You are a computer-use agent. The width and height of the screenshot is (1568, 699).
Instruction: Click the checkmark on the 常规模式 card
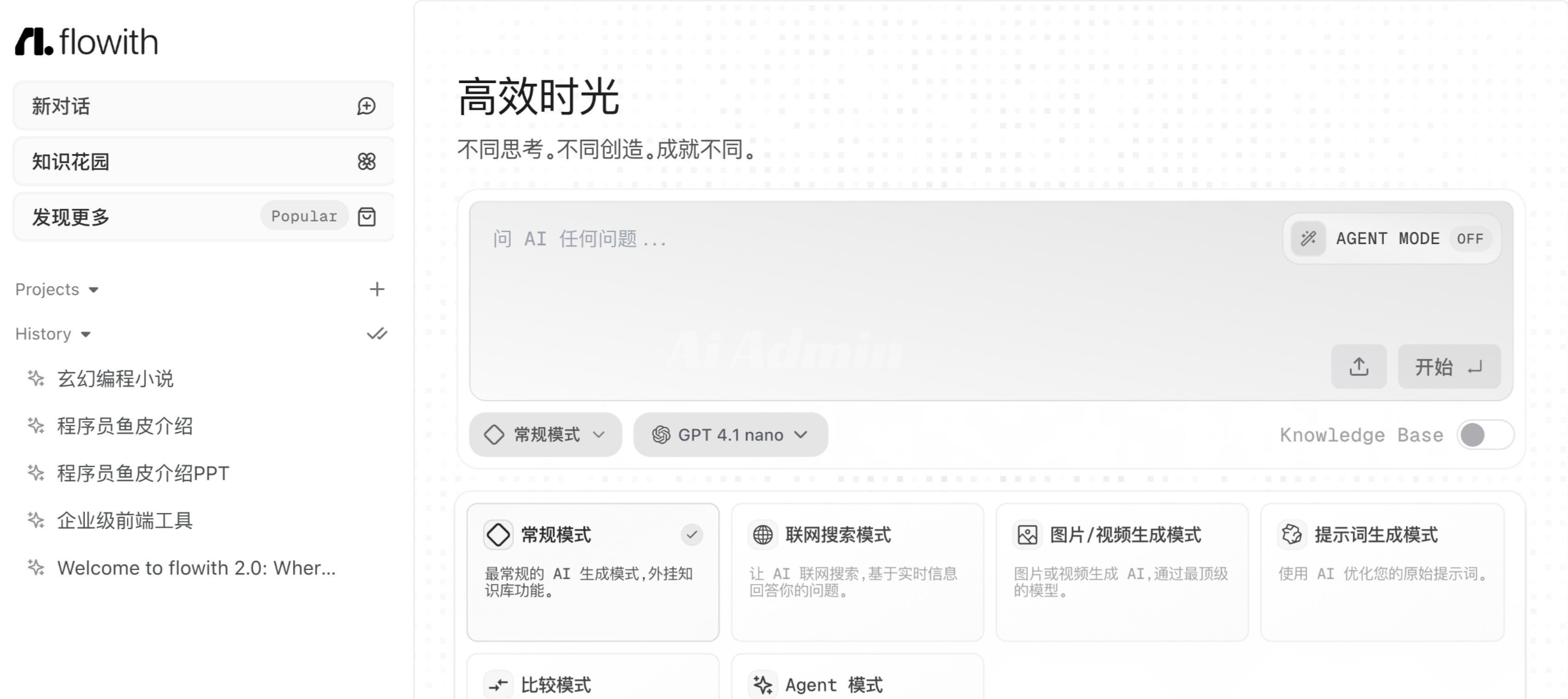tap(691, 535)
